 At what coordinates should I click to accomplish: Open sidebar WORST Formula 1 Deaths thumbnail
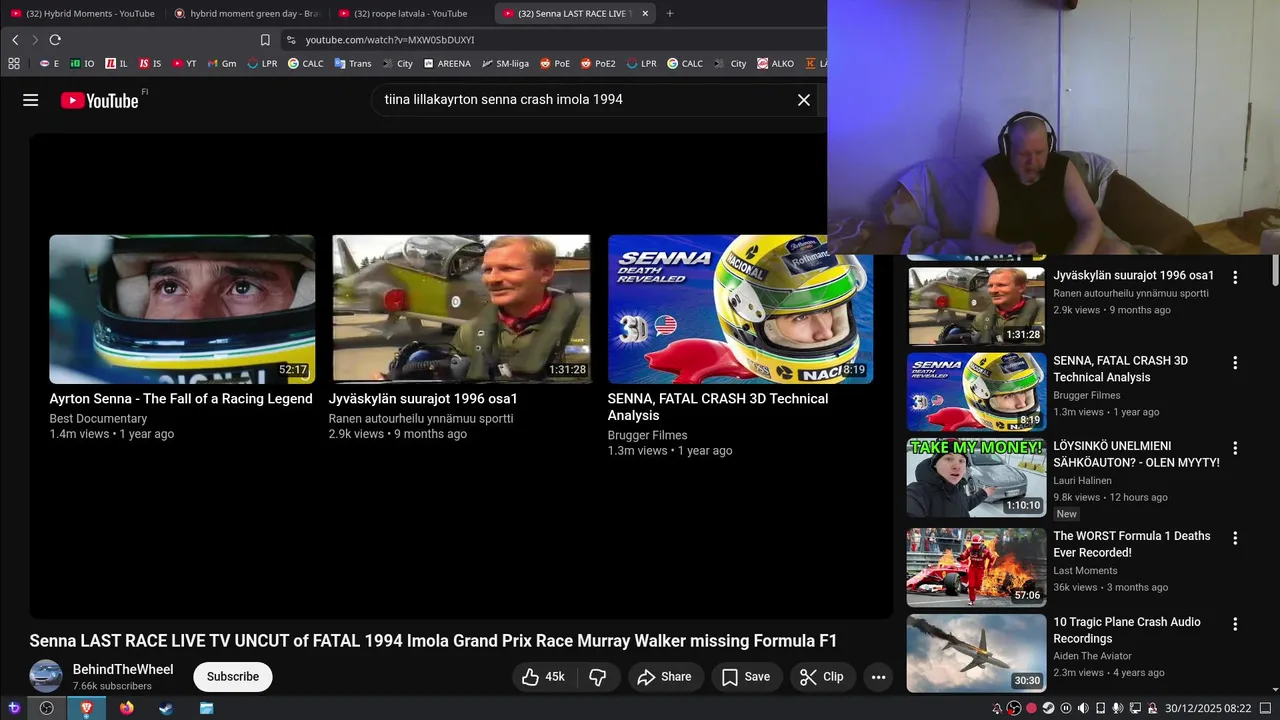[x=977, y=567]
